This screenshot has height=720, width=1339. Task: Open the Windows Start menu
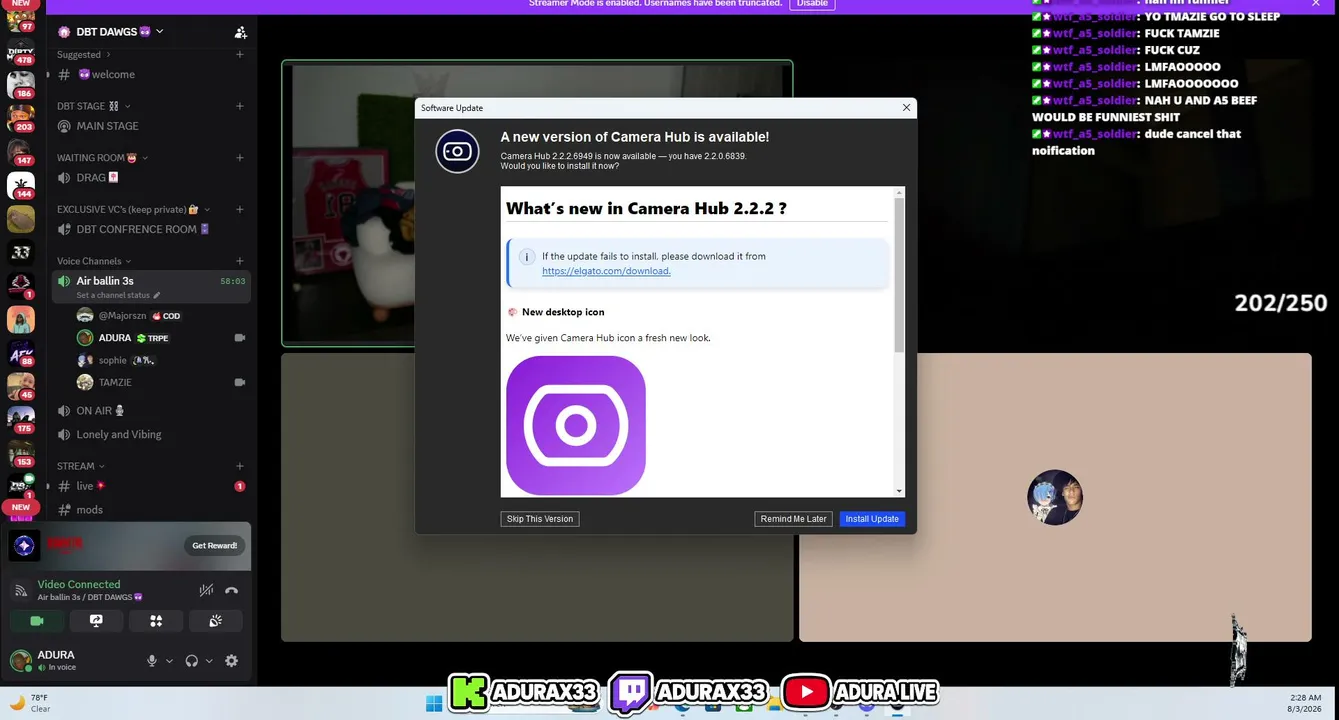tap(434, 703)
